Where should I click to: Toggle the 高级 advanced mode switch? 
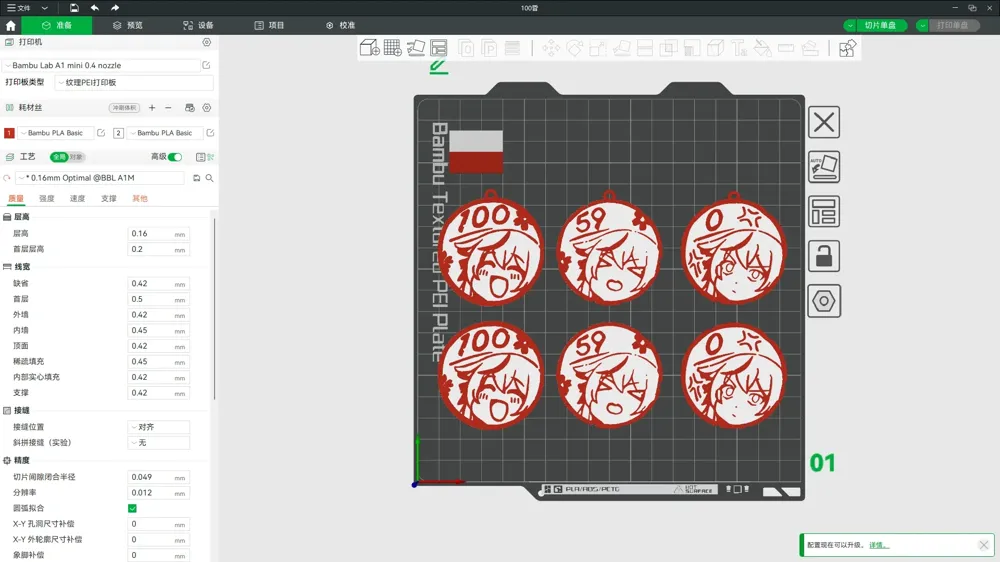point(175,157)
